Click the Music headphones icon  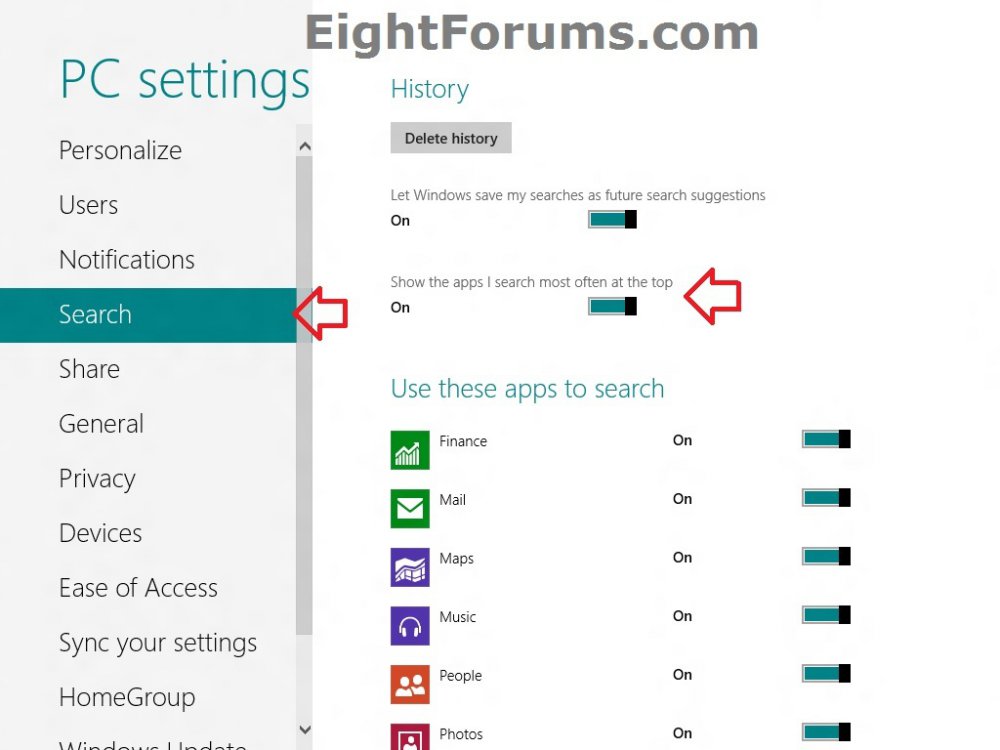[x=410, y=626]
